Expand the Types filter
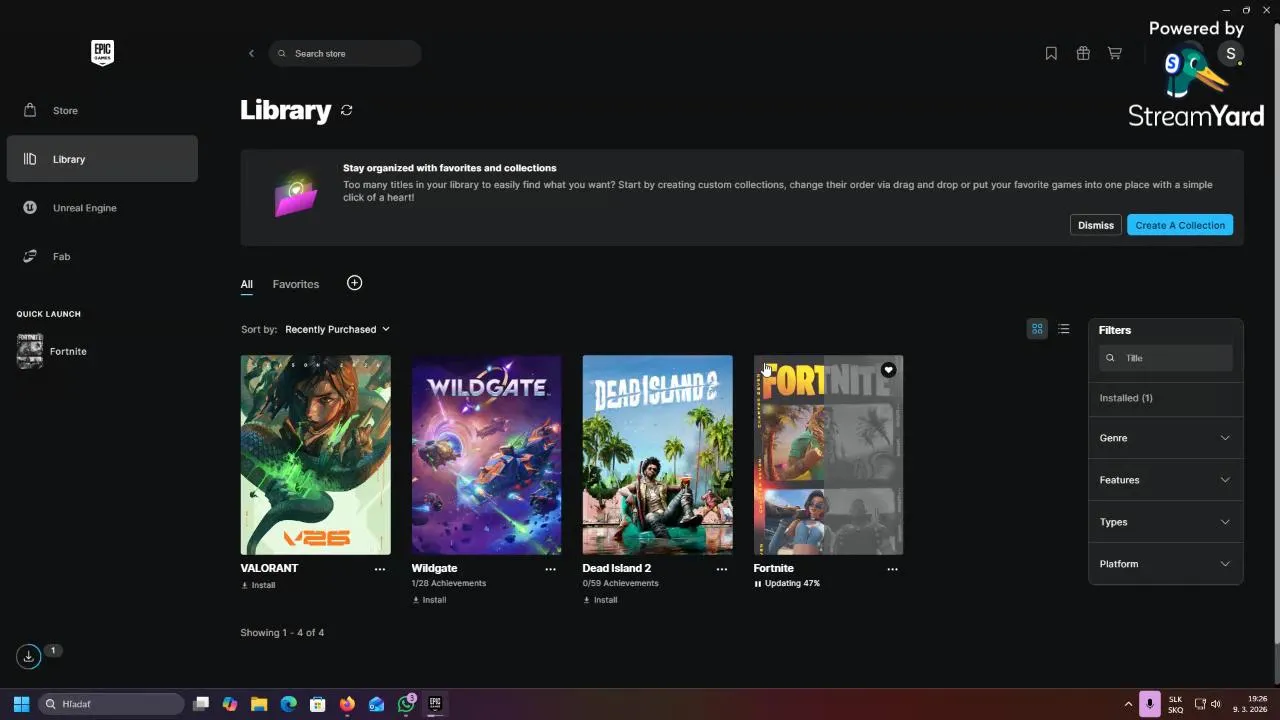Screen dimensions: 1280x720 1165,522
